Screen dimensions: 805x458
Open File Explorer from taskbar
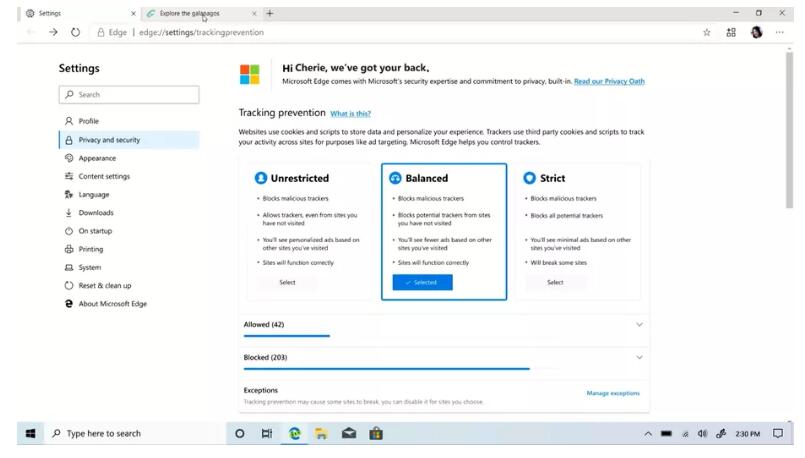(x=321, y=434)
